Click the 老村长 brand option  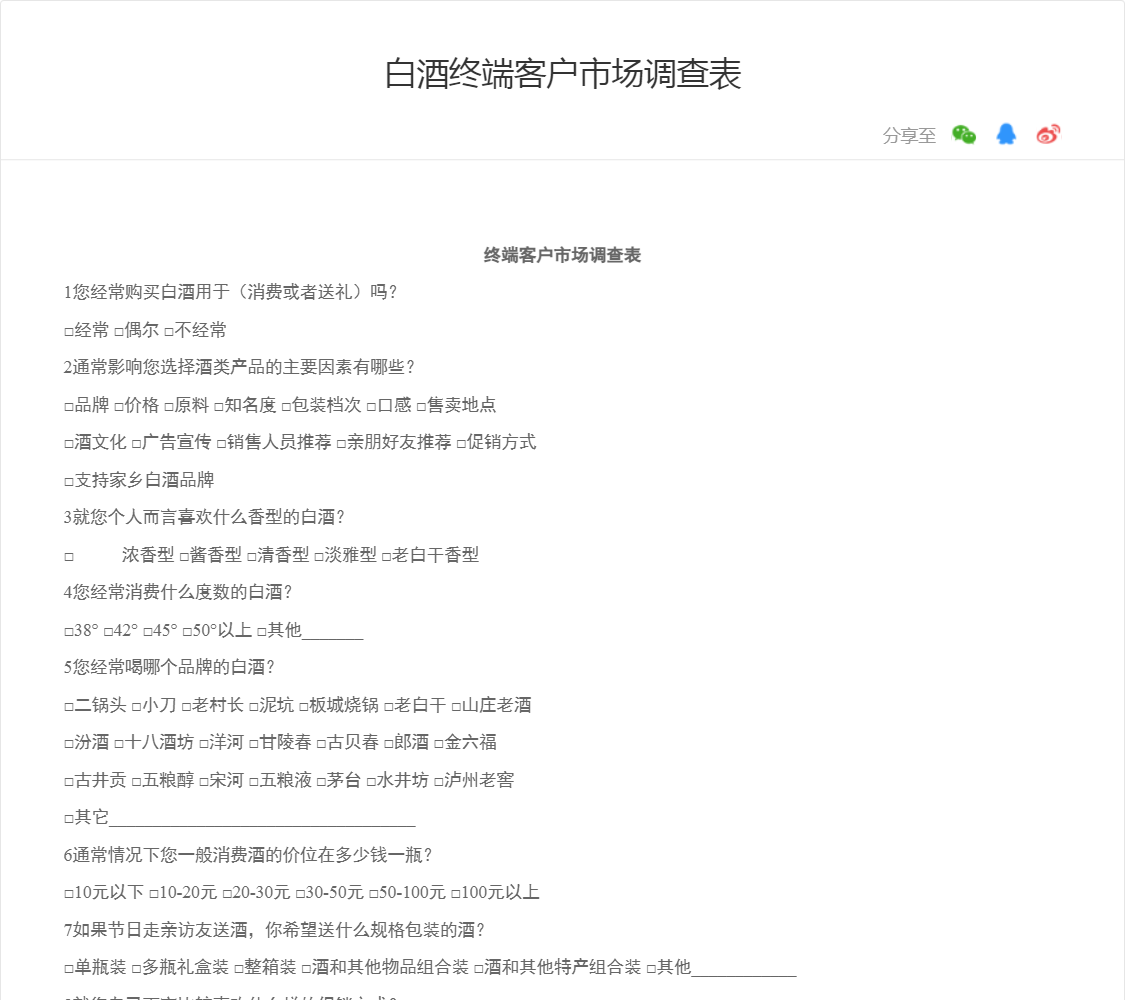coord(212,704)
